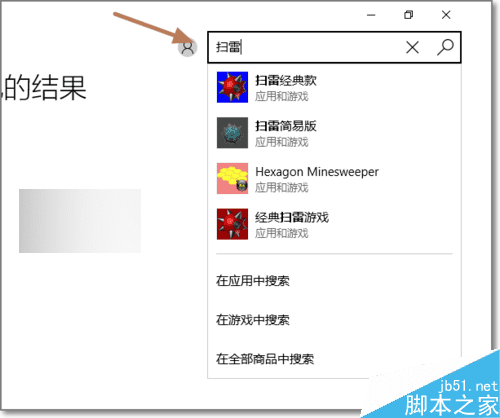Open the 经典扫雷游戏 app icon
The width and height of the screenshot is (500, 418).
[x=232, y=224]
